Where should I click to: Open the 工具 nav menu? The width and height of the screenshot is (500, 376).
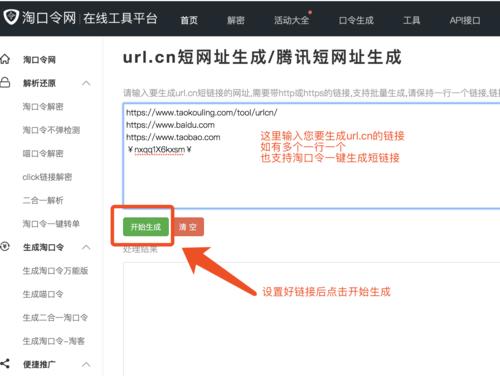tap(412, 20)
